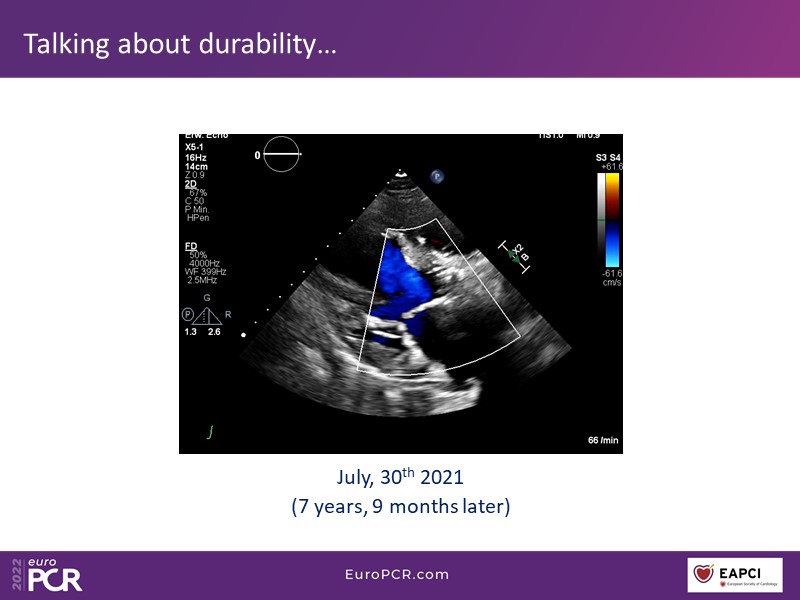The width and height of the screenshot is (800, 600).
Task: Click the '7 years, 9 months later' text
Action: 400,507
